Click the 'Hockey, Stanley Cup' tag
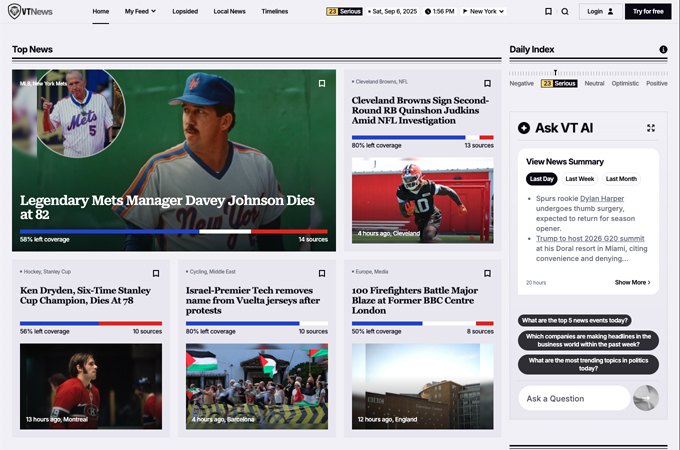The width and height of the screenshot is (680, 450). click(47, 271)
